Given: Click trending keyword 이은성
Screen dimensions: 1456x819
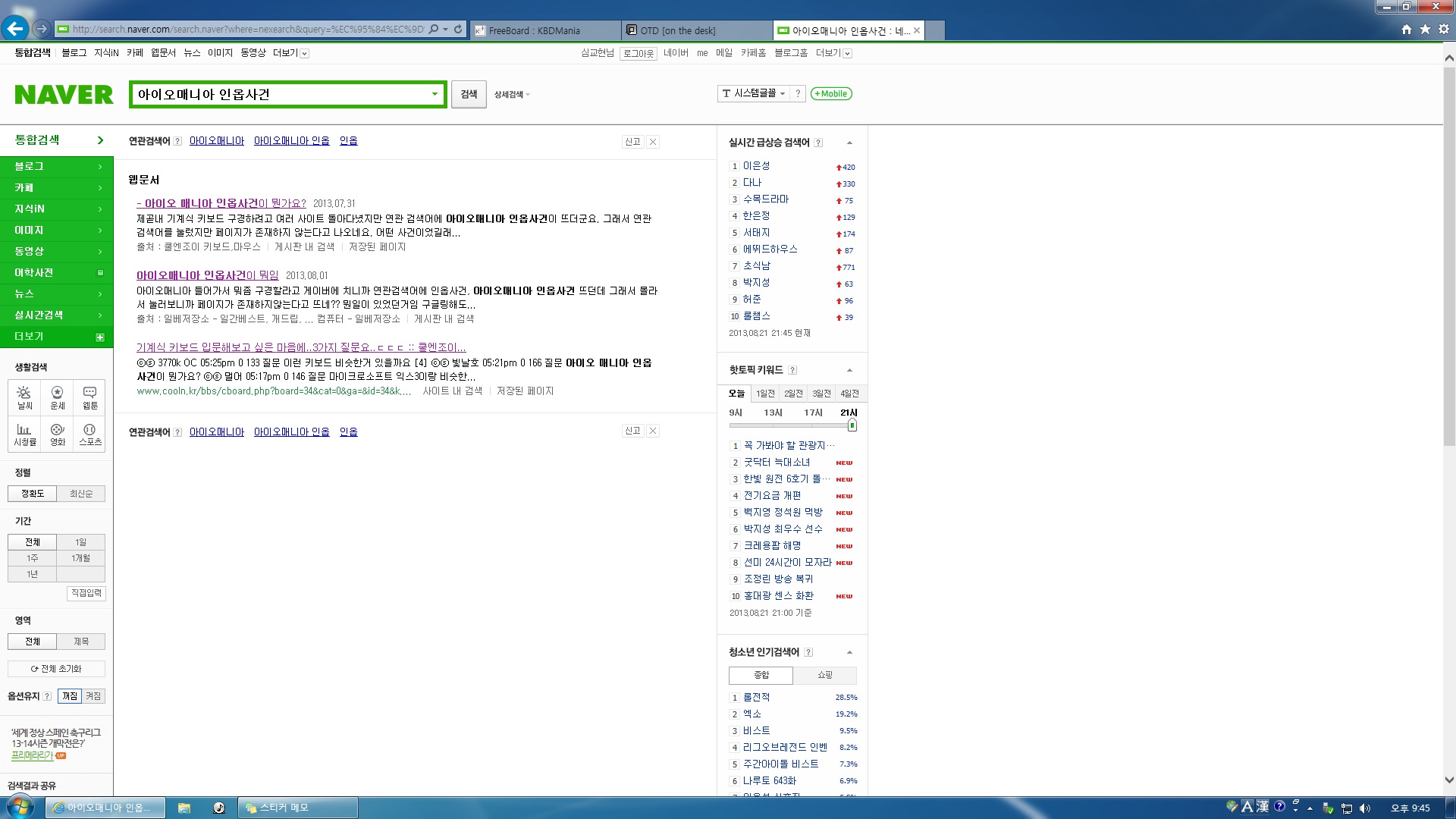Looking at the screenshot, I should (x=756, y=166).
